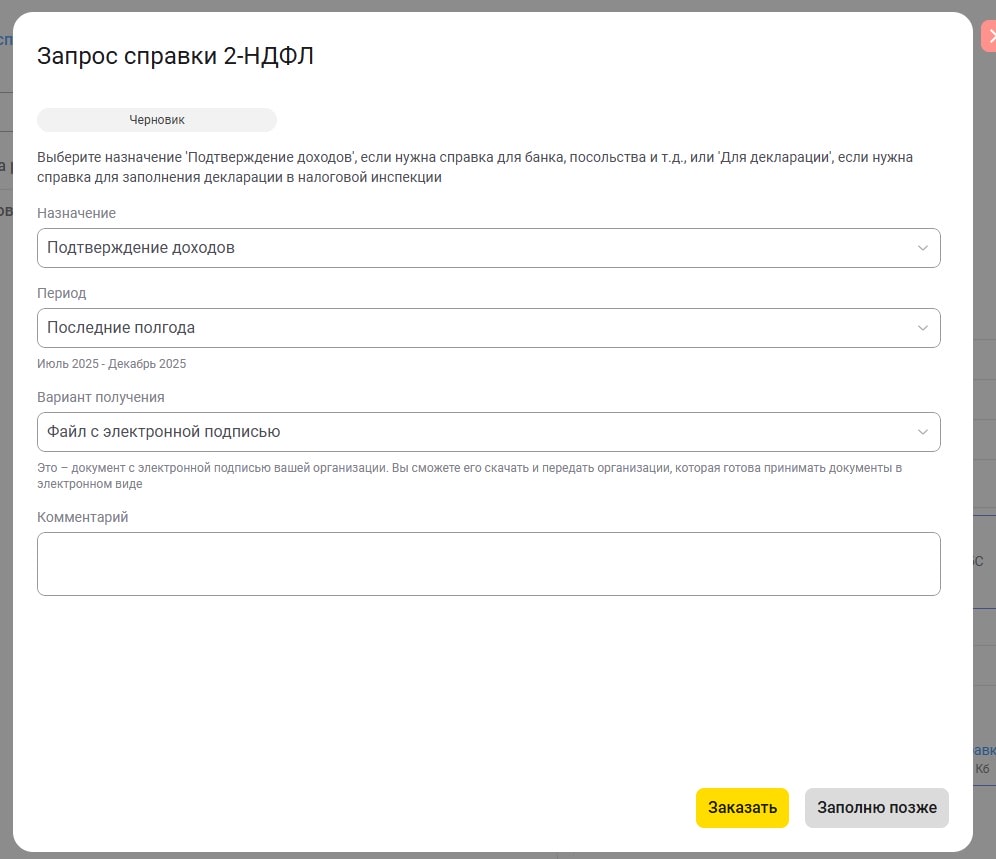996x859 pixels.
Task: Click the Период field label
Action: pyautogui.click(x=62, y=293)
